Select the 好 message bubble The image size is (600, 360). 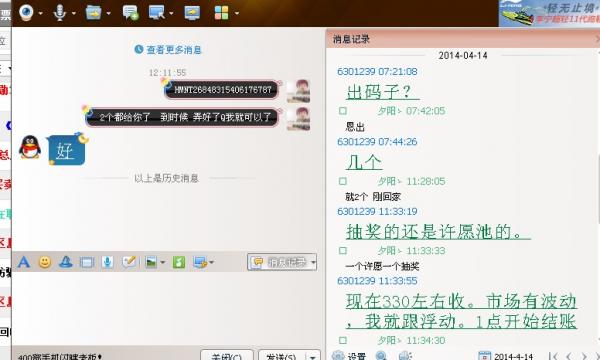pyautogui.click(x=67, y=150)
